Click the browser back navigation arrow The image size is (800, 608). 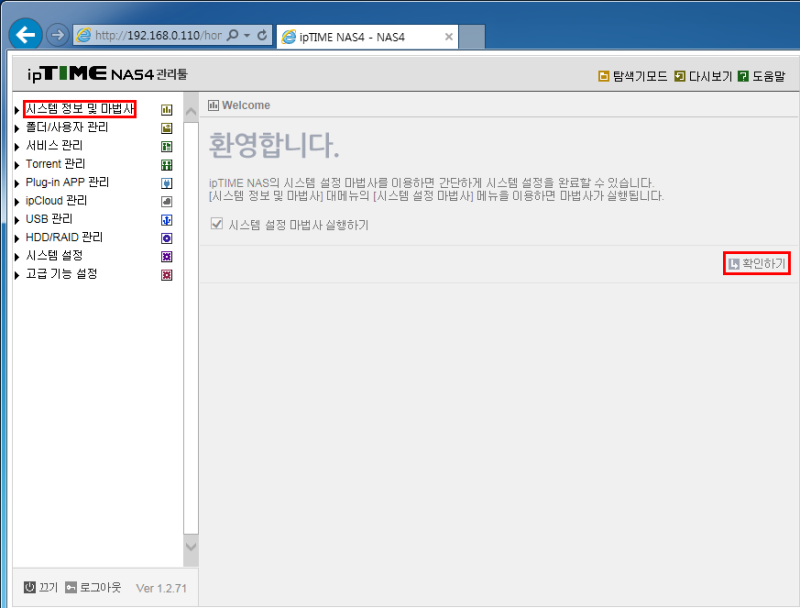coord(24,33)
